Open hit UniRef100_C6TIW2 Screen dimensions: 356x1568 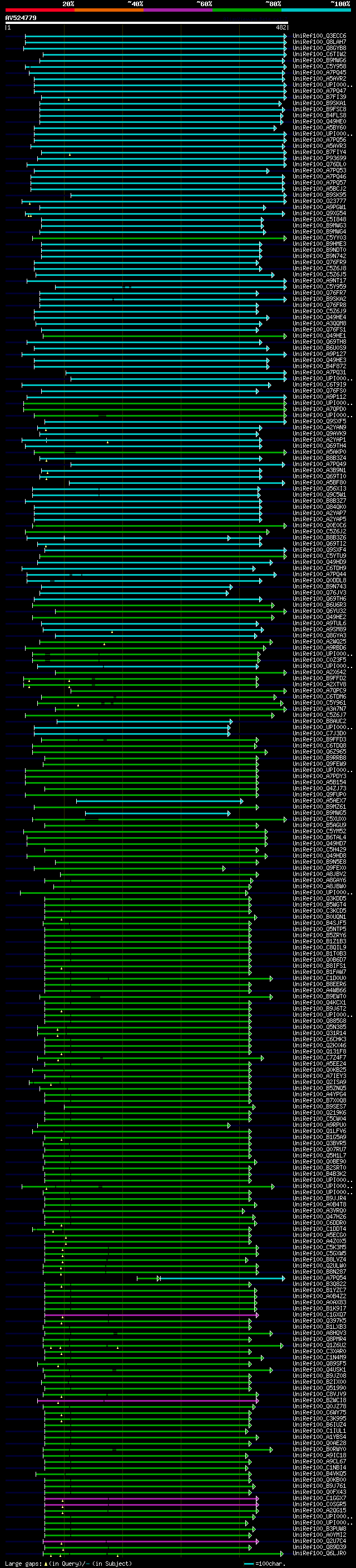(x=319, y=54)
